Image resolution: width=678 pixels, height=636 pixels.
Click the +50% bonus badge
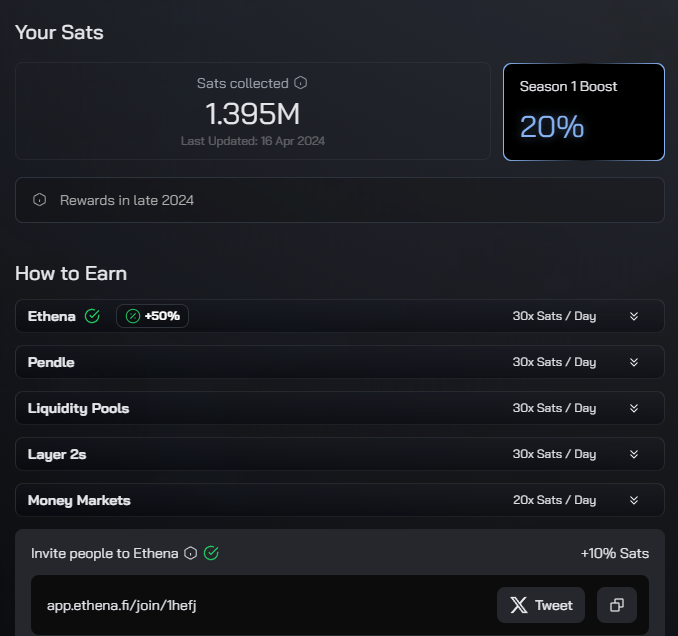coord(152,316)
